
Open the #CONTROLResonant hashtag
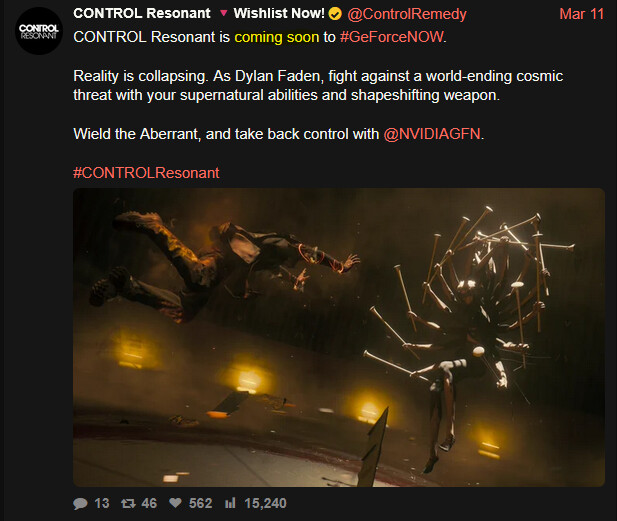coord(146,173)
